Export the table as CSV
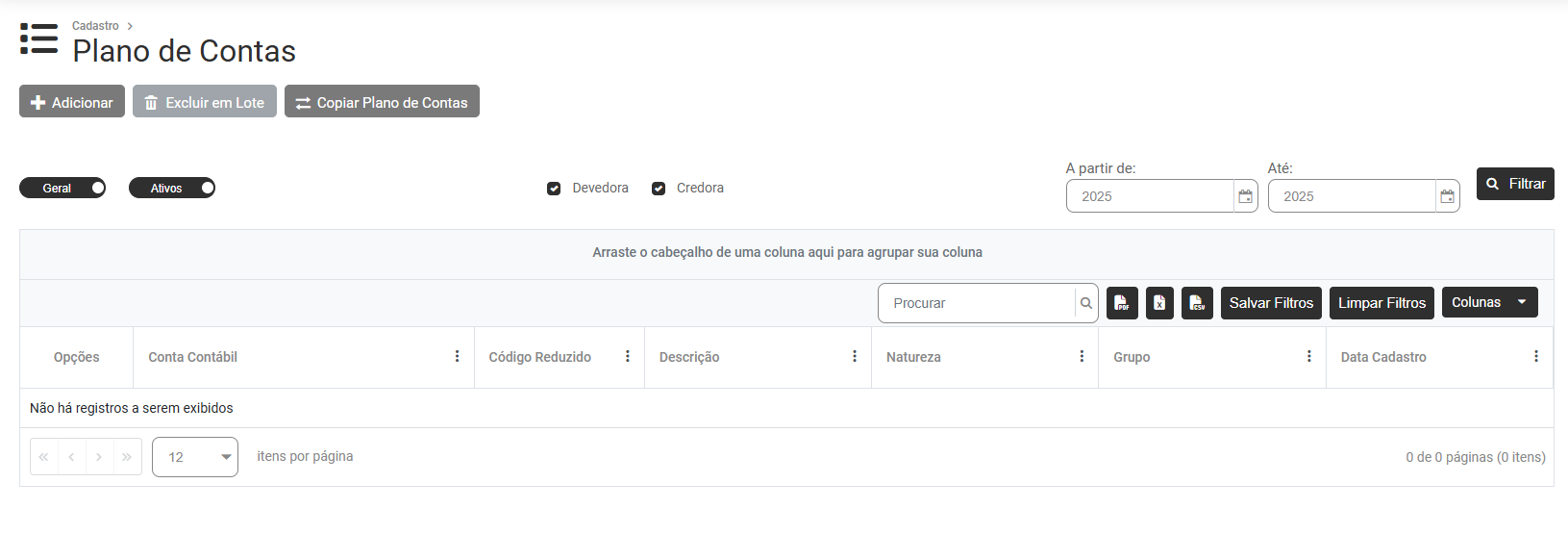1568x534 pixels. pos(1197,303)
